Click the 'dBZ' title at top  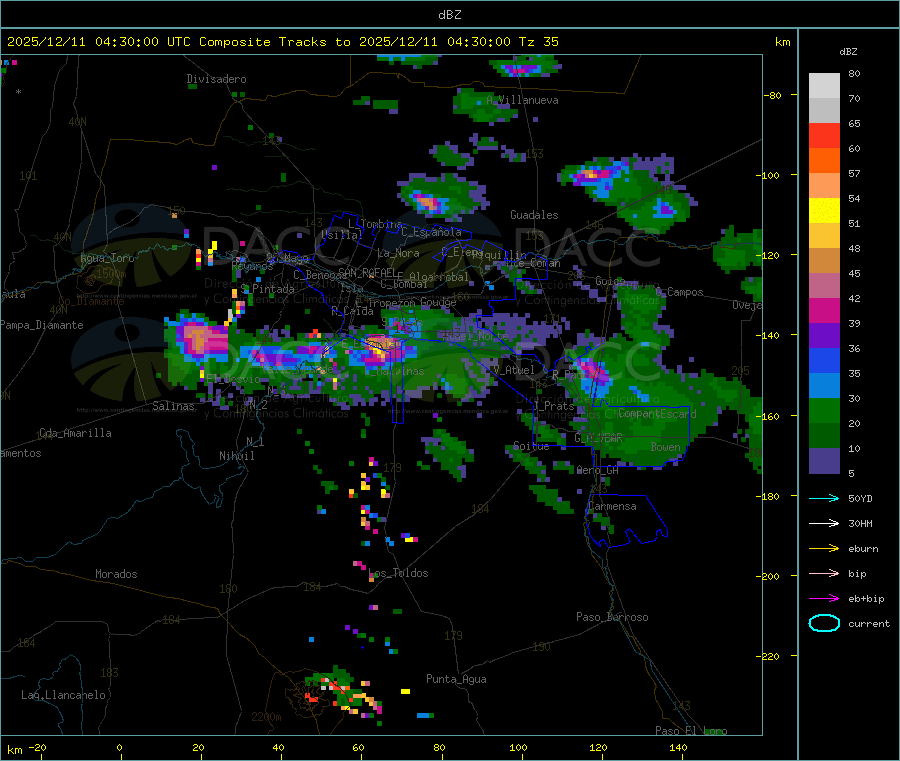tap(449, 15)
